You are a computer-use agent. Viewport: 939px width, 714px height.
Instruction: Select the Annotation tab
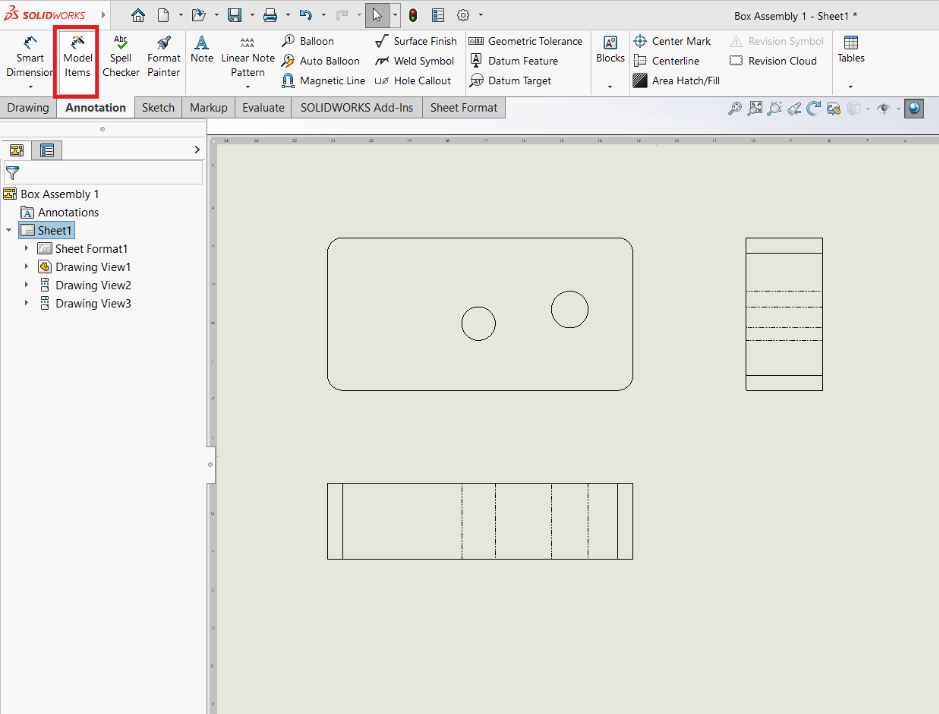[95, 108]
